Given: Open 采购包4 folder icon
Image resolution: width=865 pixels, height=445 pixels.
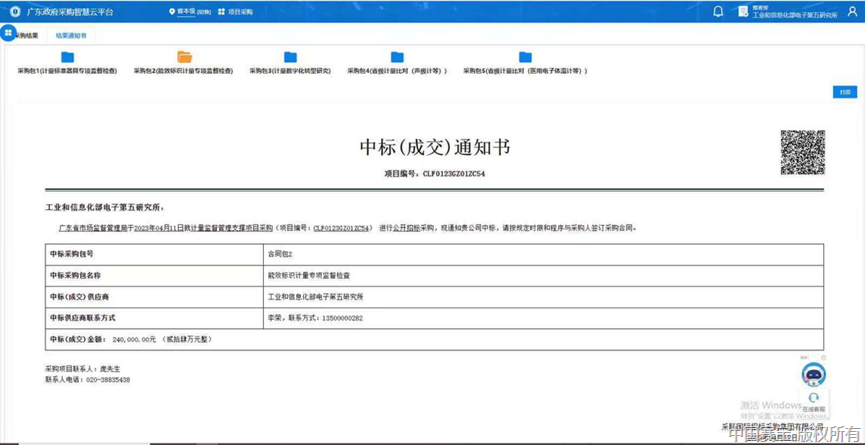Looking at the screenshot, I should pos(397,58).
